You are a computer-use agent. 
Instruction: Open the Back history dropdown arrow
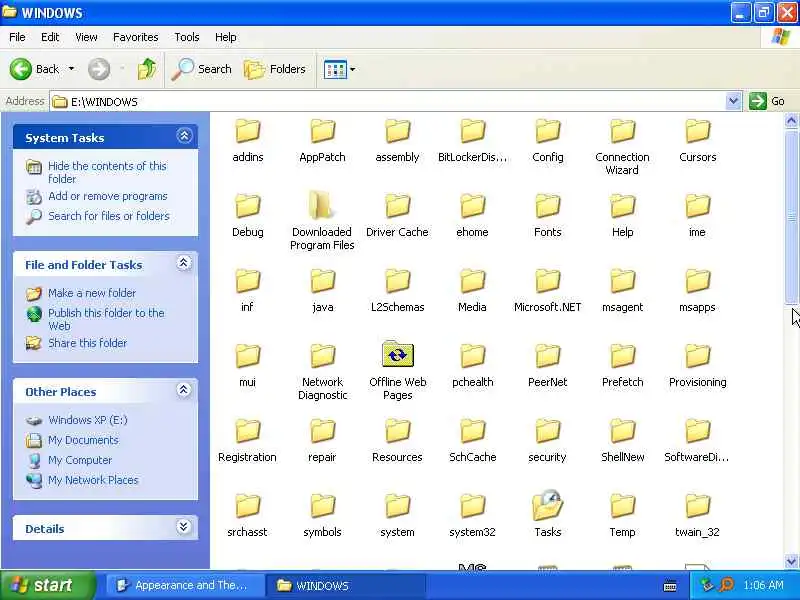[x=71, y=69]
